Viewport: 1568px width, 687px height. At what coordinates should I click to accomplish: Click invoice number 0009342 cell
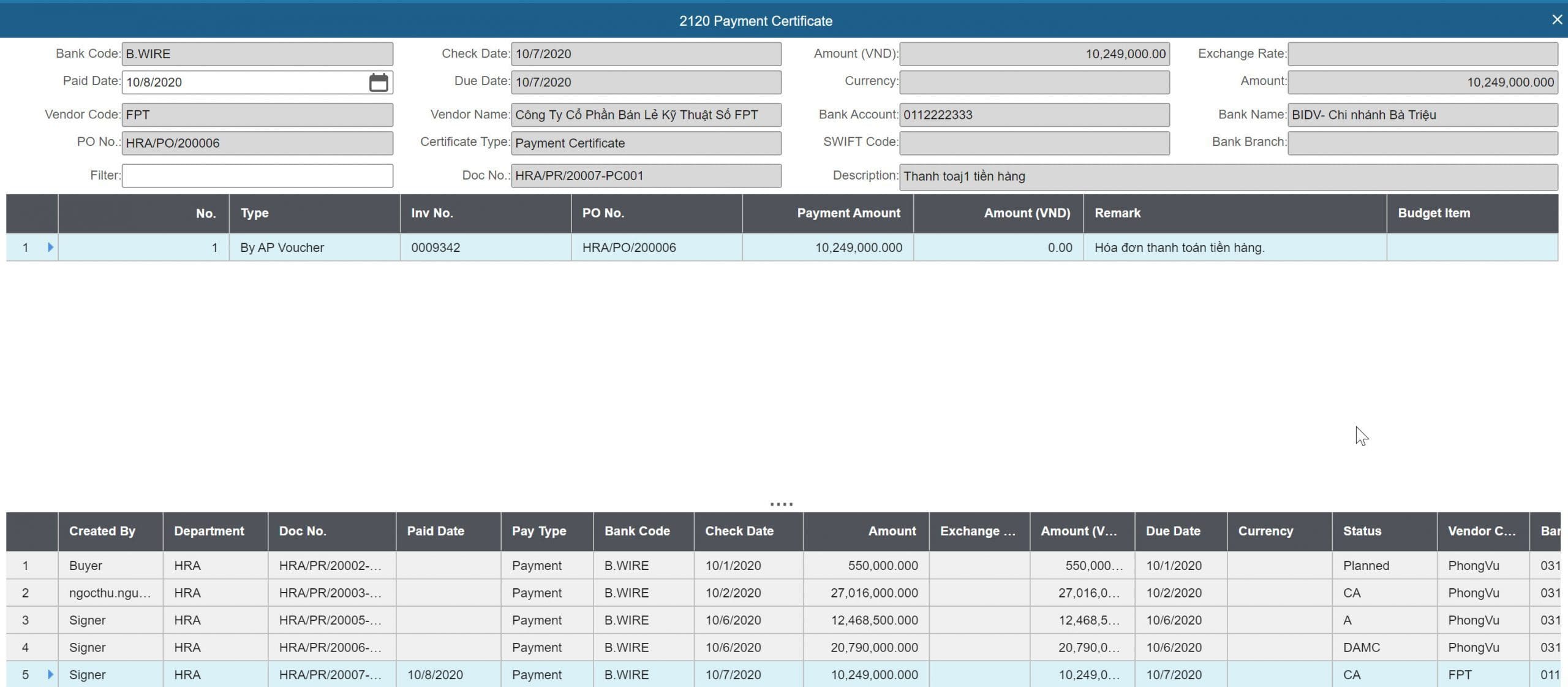pos(435,248)
